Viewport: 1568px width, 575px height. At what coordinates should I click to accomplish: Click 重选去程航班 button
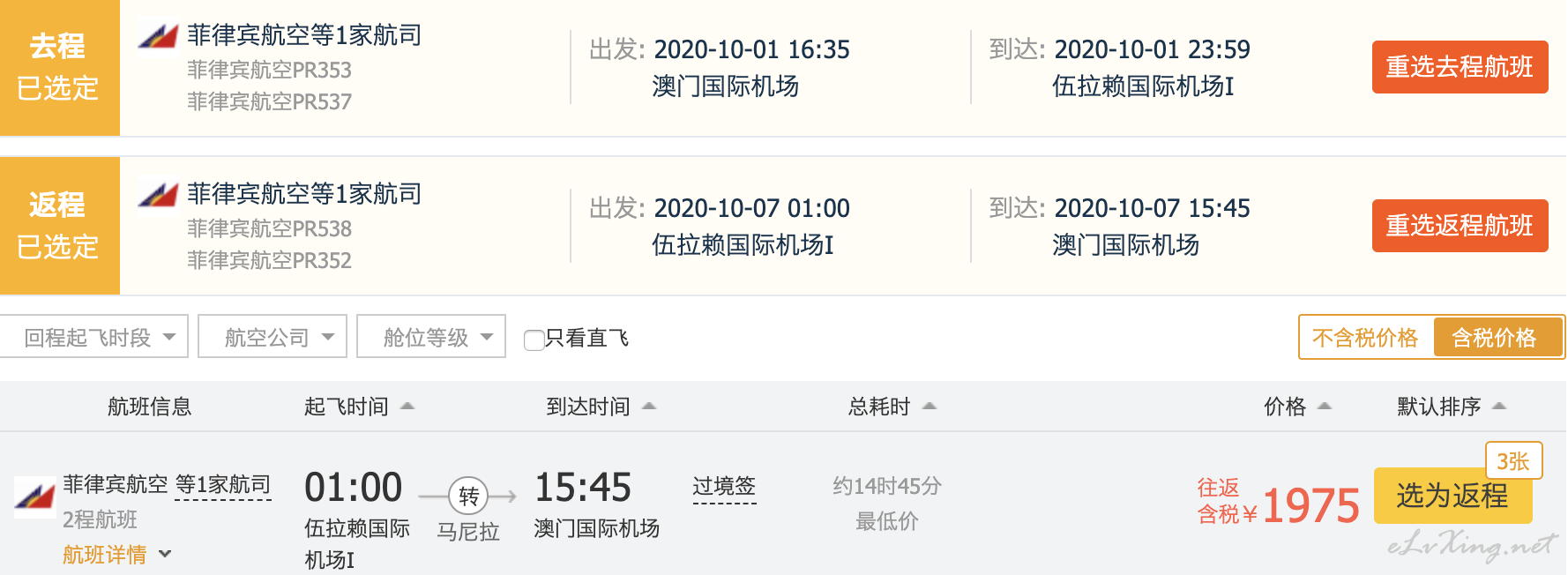[1460, 67]
